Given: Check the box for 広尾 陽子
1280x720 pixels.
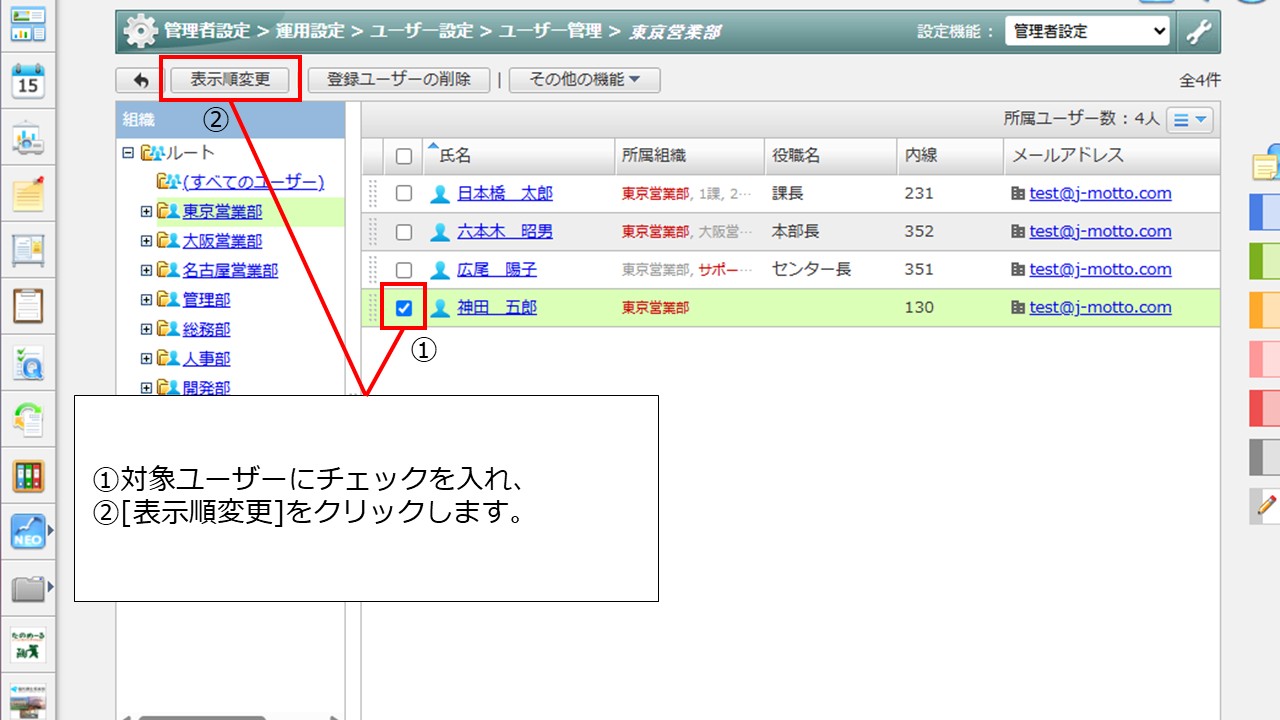Looking at the screenshot, I should click(404, 270).
